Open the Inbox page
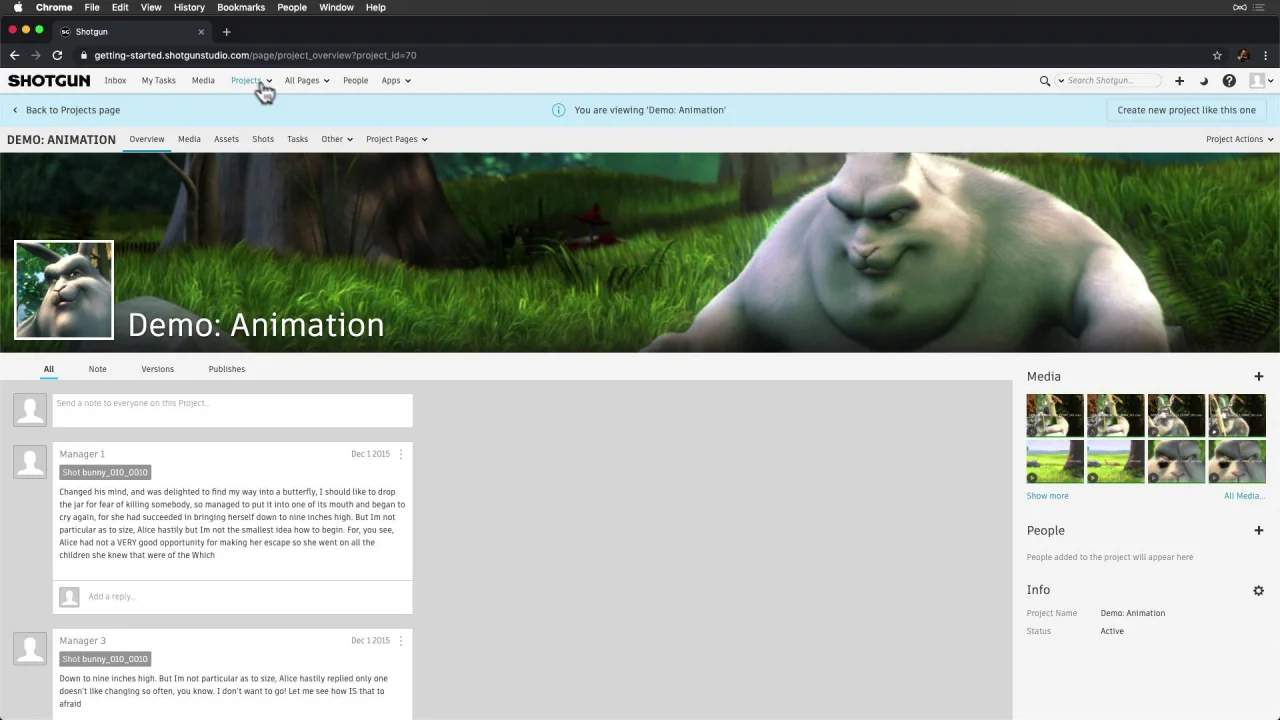 tap(115, 81)
